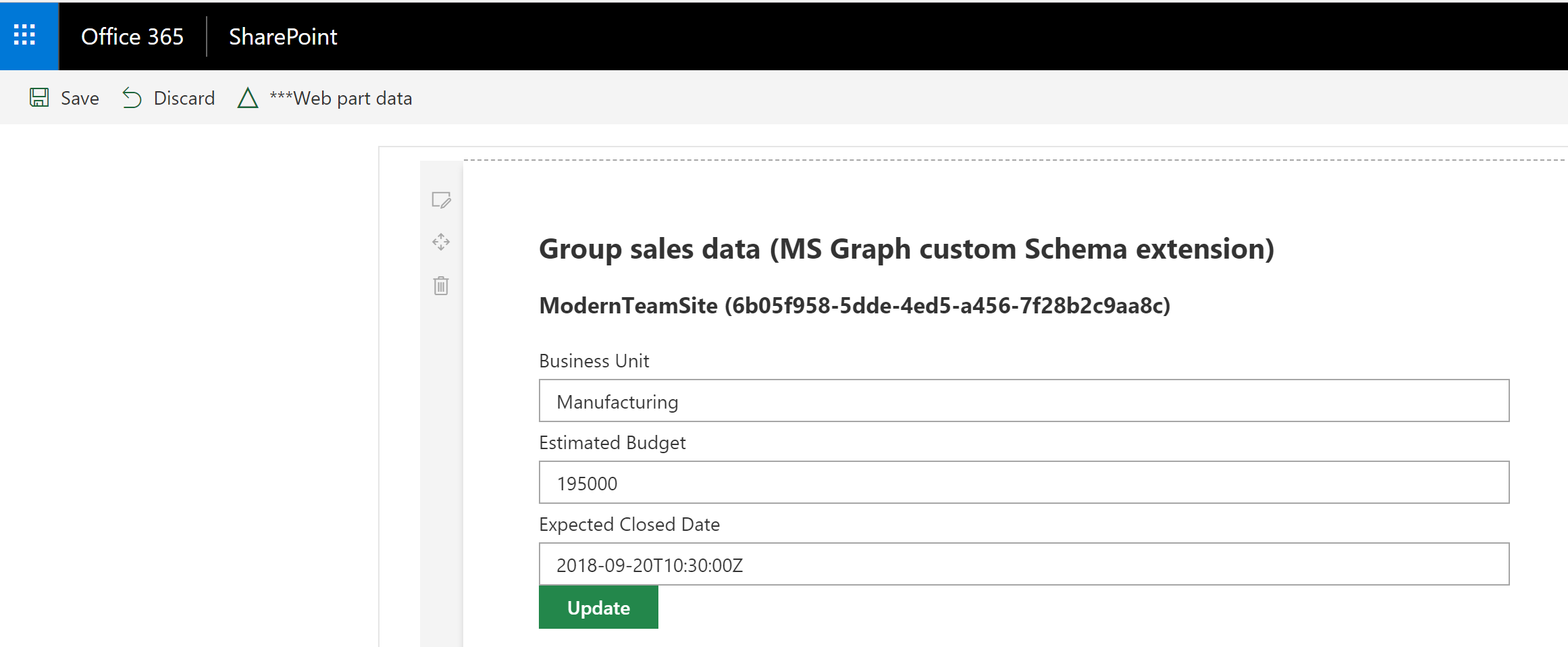The image size is (1568, 647).
Task: Click the ***Web part data item
Action: (341, 99)
